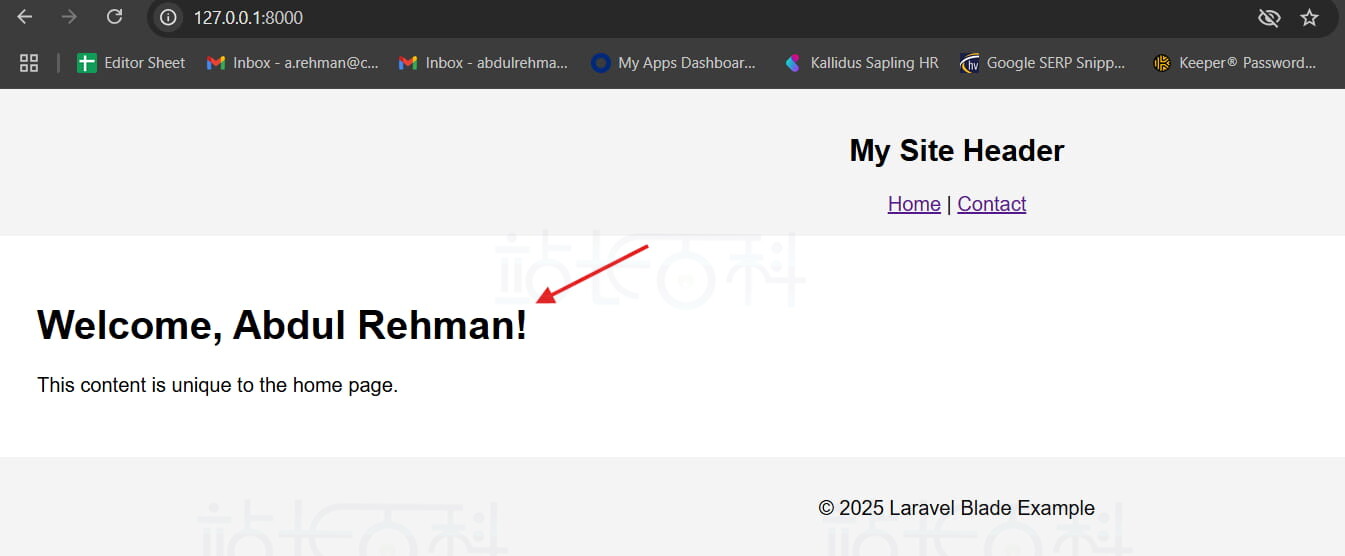Open the My Apps Dashboard bookmark
The image size is (1345, 556).
pyautogui.click(x=674, y=63)
